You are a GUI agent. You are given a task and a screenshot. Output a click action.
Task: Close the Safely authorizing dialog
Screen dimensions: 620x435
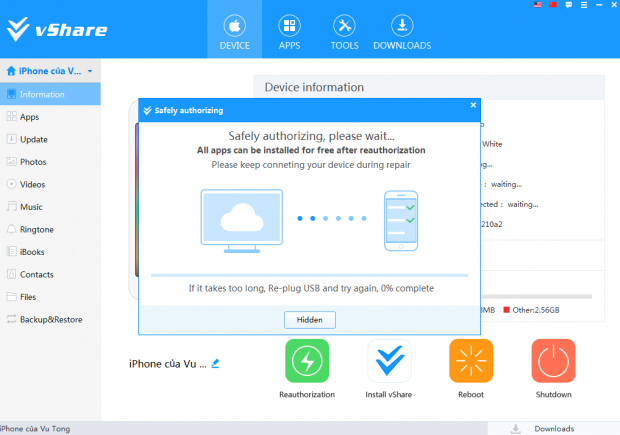point(473,105)
